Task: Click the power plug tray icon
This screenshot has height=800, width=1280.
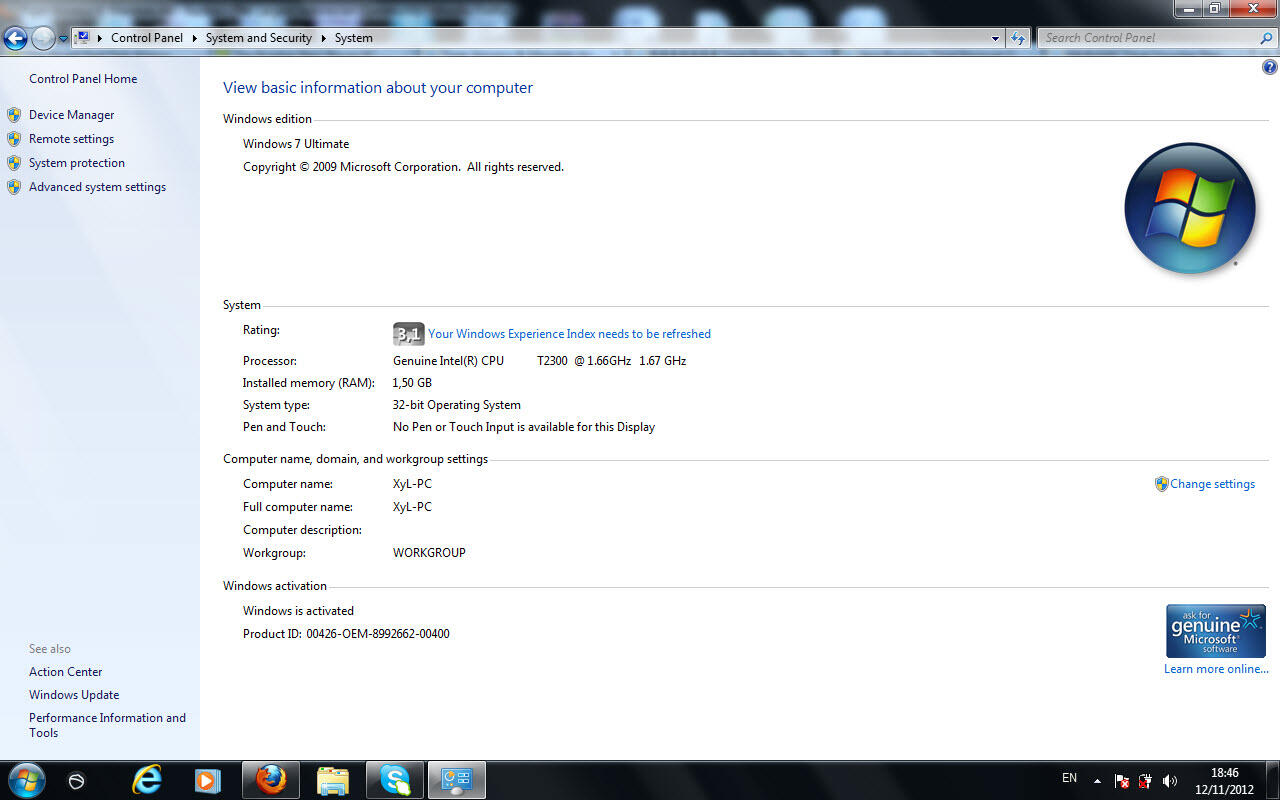Action: [1146, 780]
